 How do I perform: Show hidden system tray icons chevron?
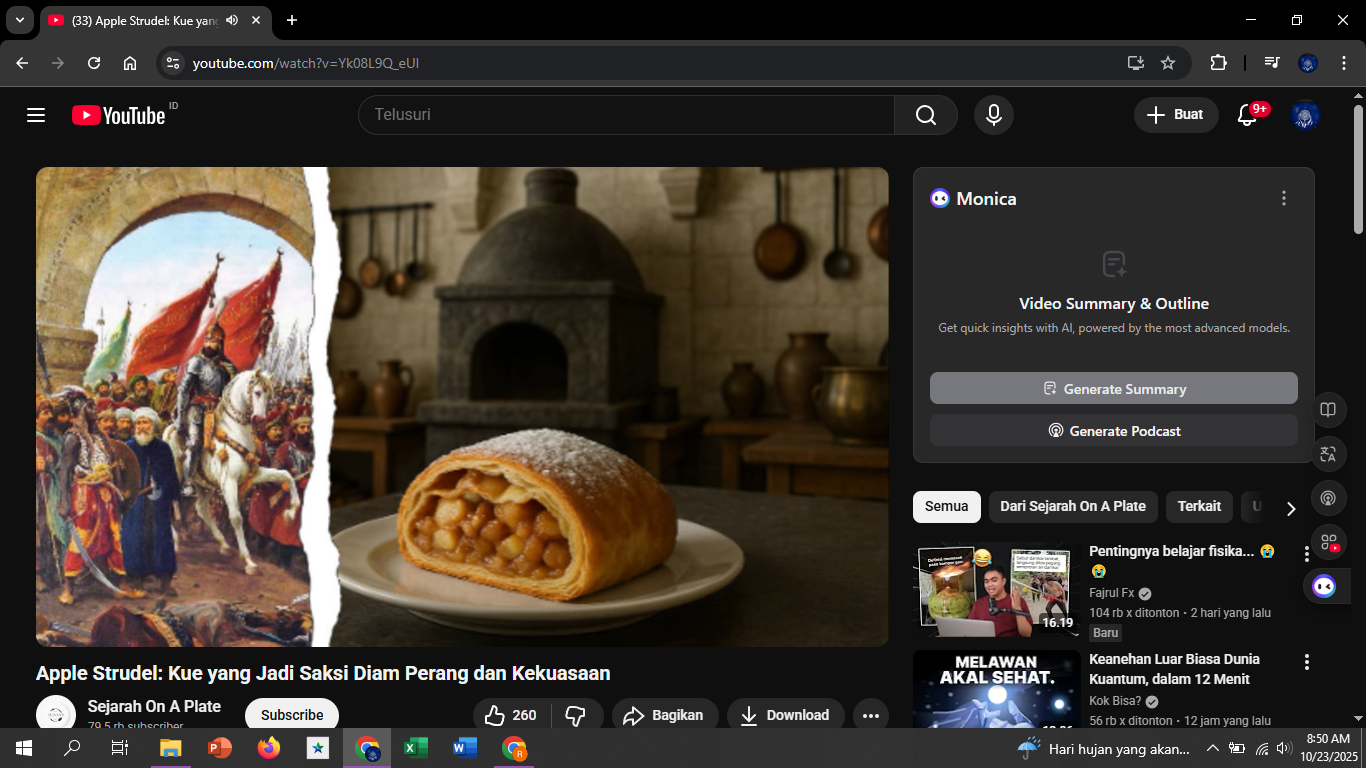click(x=1212, y=748)
